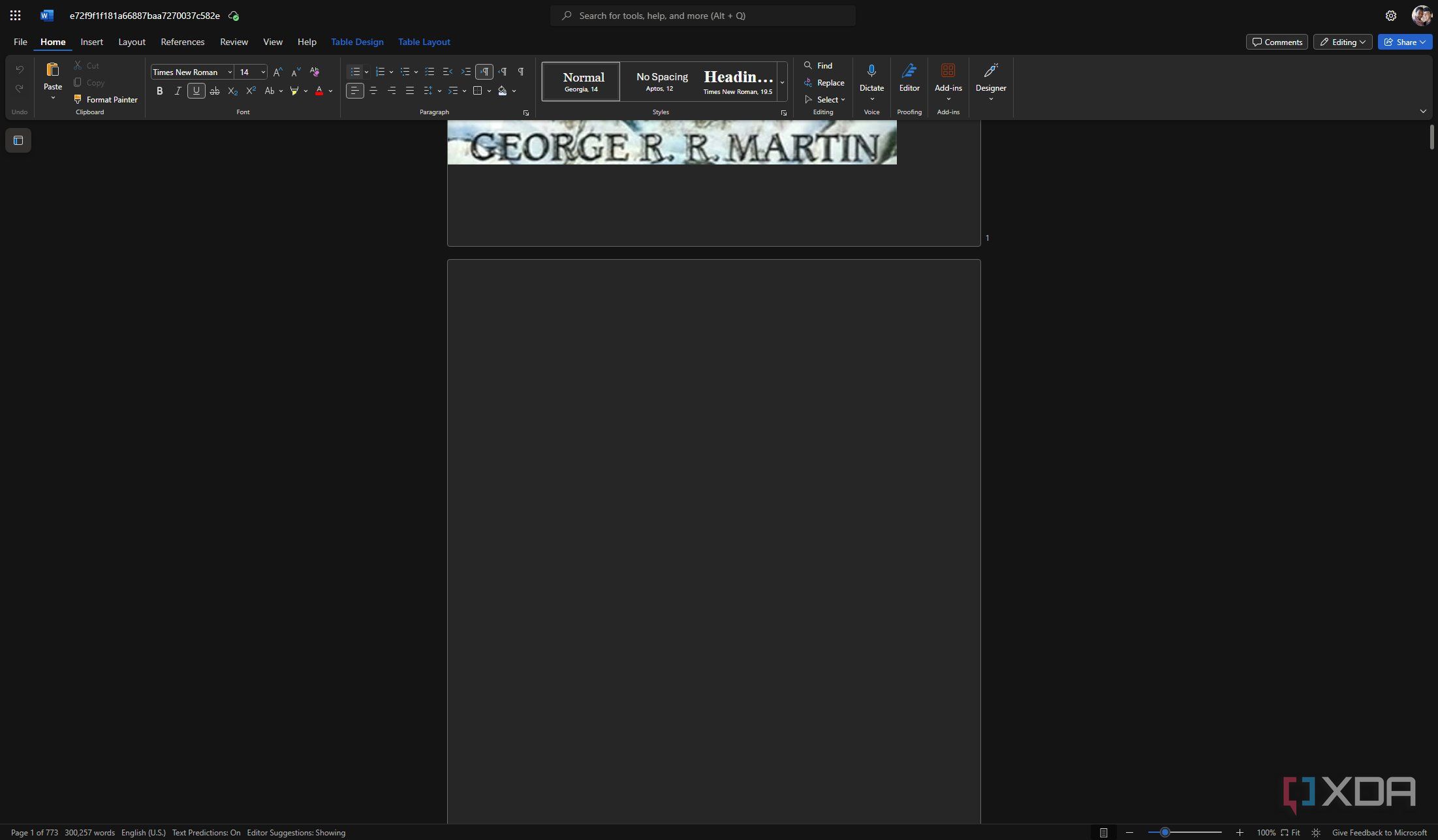The width and height of the screenshot is (1438, 840).
Task: Open the Comments pane button
Action: point(1277,42)
